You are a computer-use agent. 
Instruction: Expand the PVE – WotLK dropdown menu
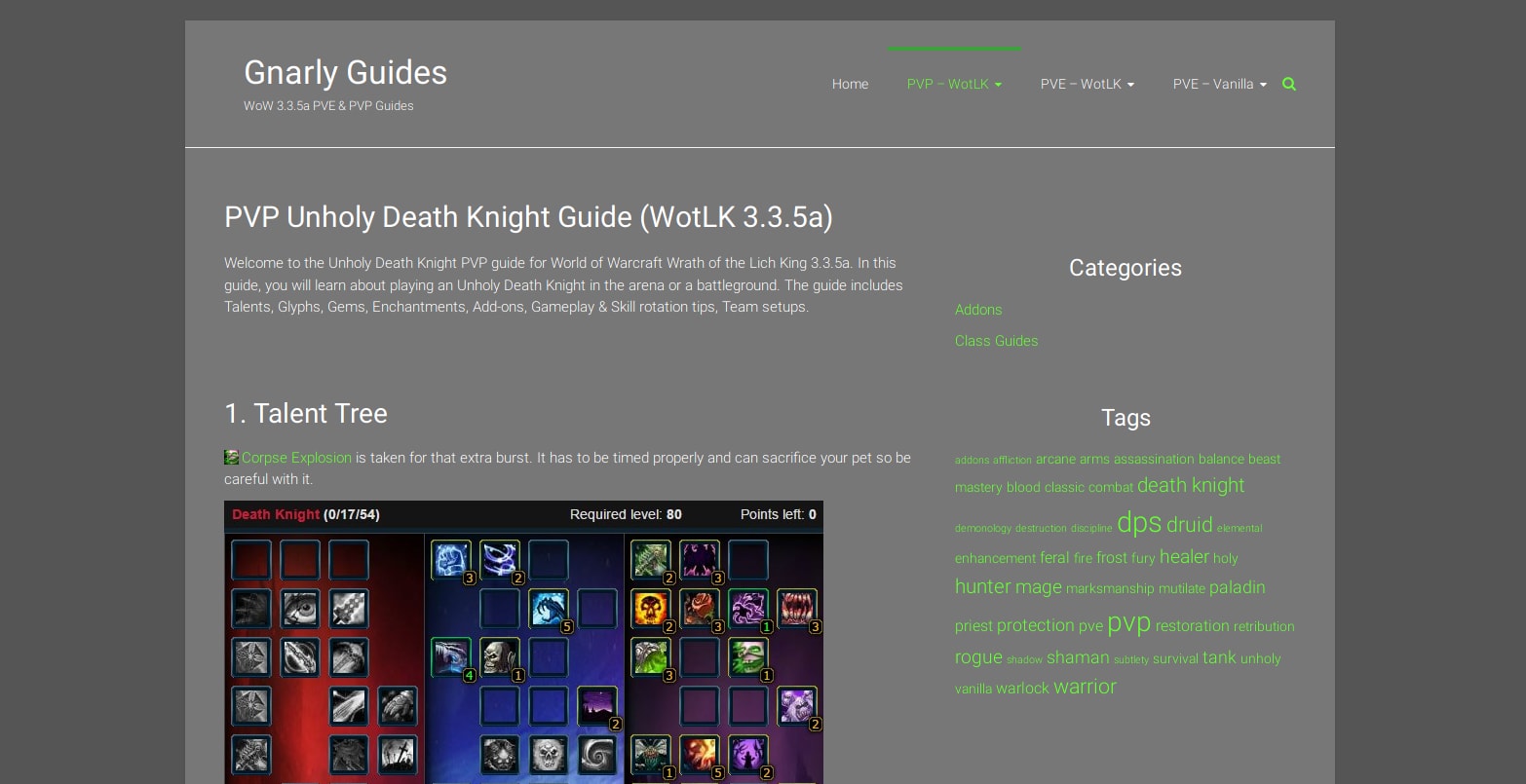1087,84
